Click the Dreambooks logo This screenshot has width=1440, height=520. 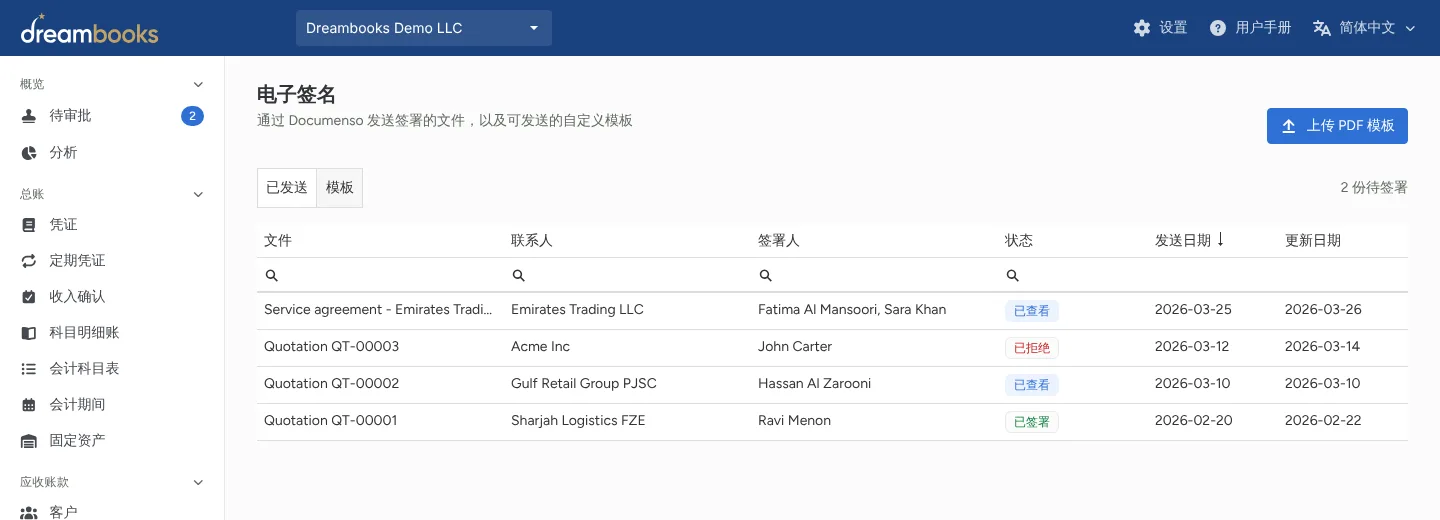89,29
